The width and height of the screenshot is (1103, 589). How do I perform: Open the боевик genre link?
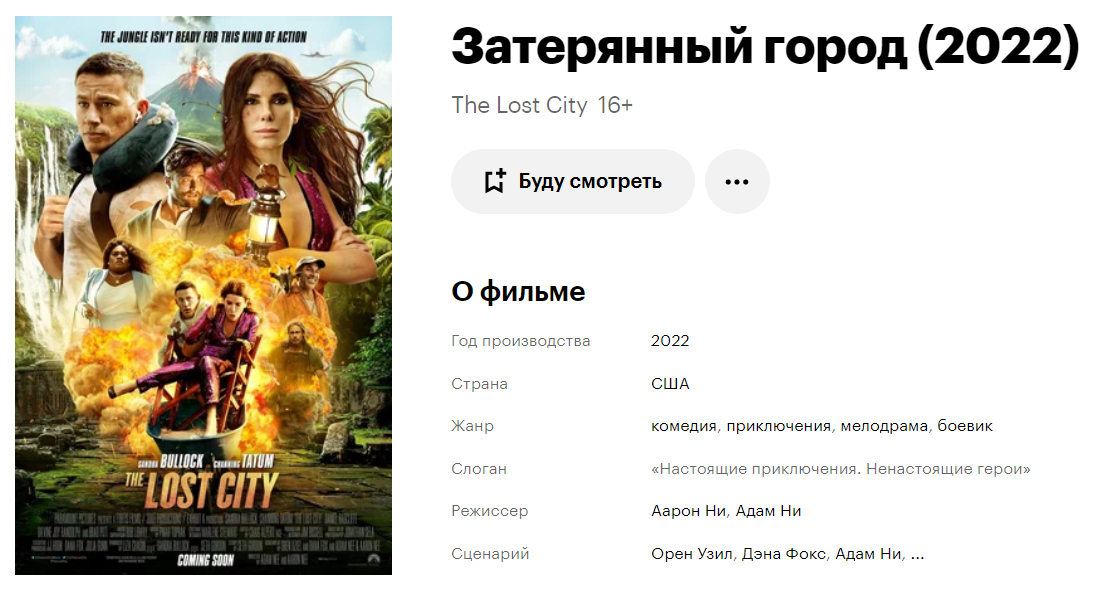point(965,426)
